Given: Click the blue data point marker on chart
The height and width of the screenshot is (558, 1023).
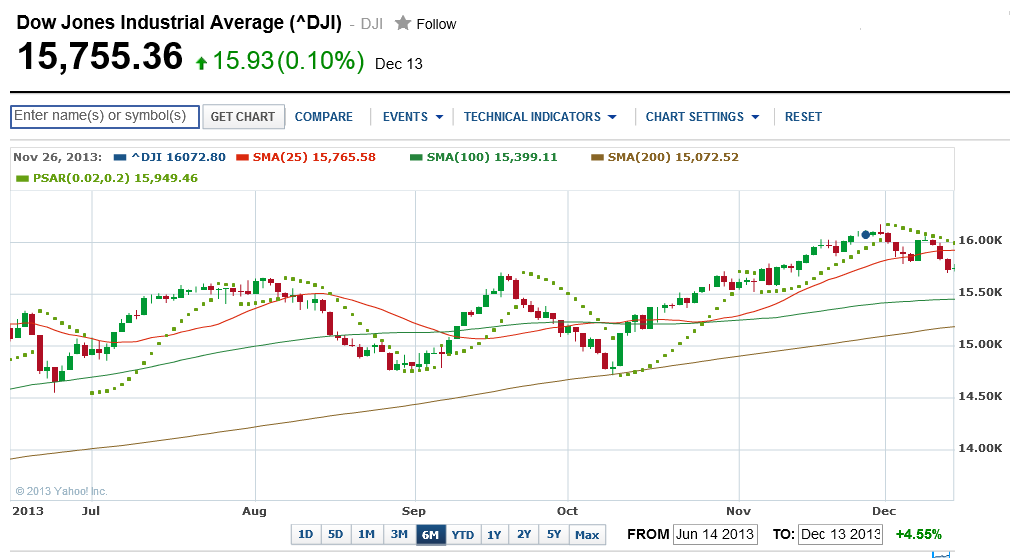Looking at the screenshot, I should tap(866, 234).
